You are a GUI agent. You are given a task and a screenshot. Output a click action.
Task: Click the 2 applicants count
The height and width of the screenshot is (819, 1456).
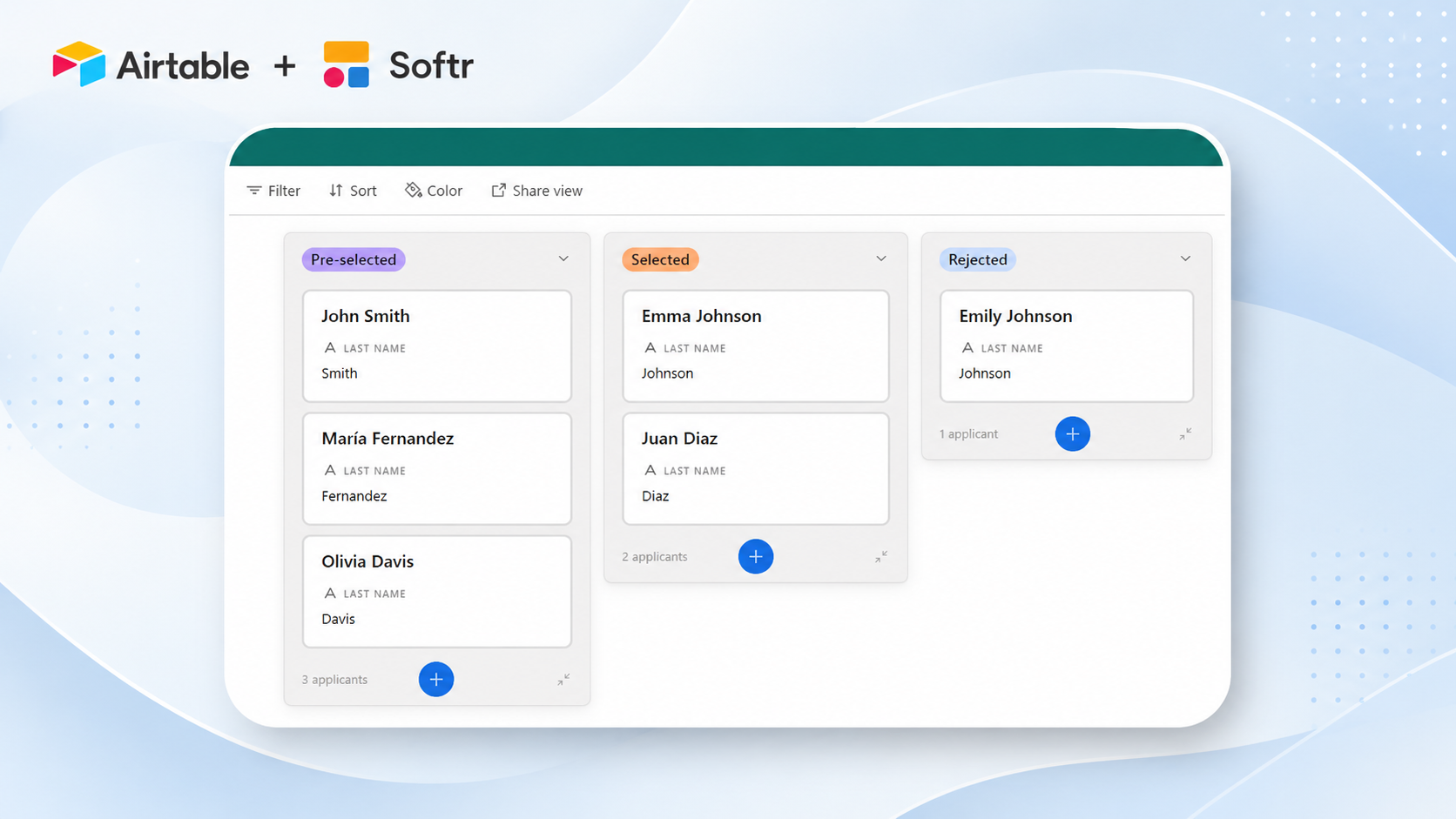click(655, 557)
